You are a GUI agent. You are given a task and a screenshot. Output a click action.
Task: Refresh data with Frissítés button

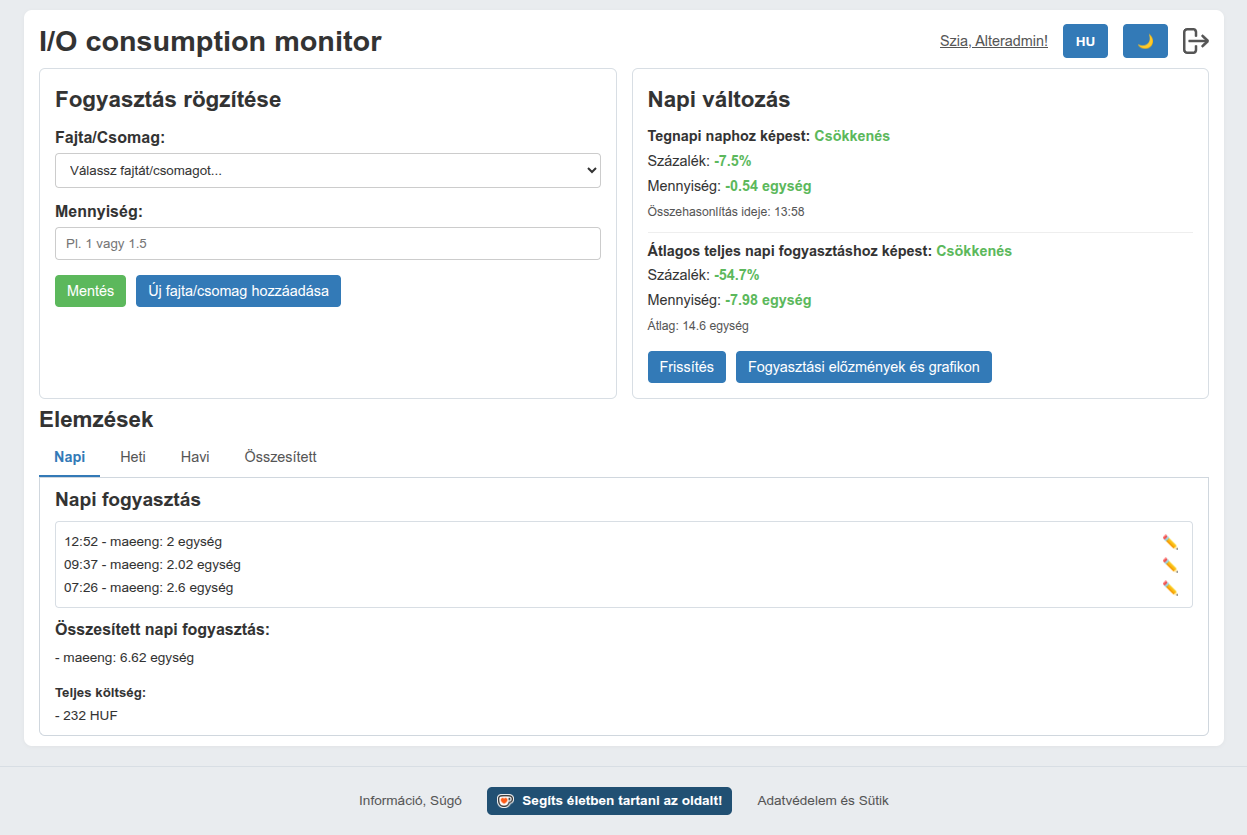tap(686, 367)
